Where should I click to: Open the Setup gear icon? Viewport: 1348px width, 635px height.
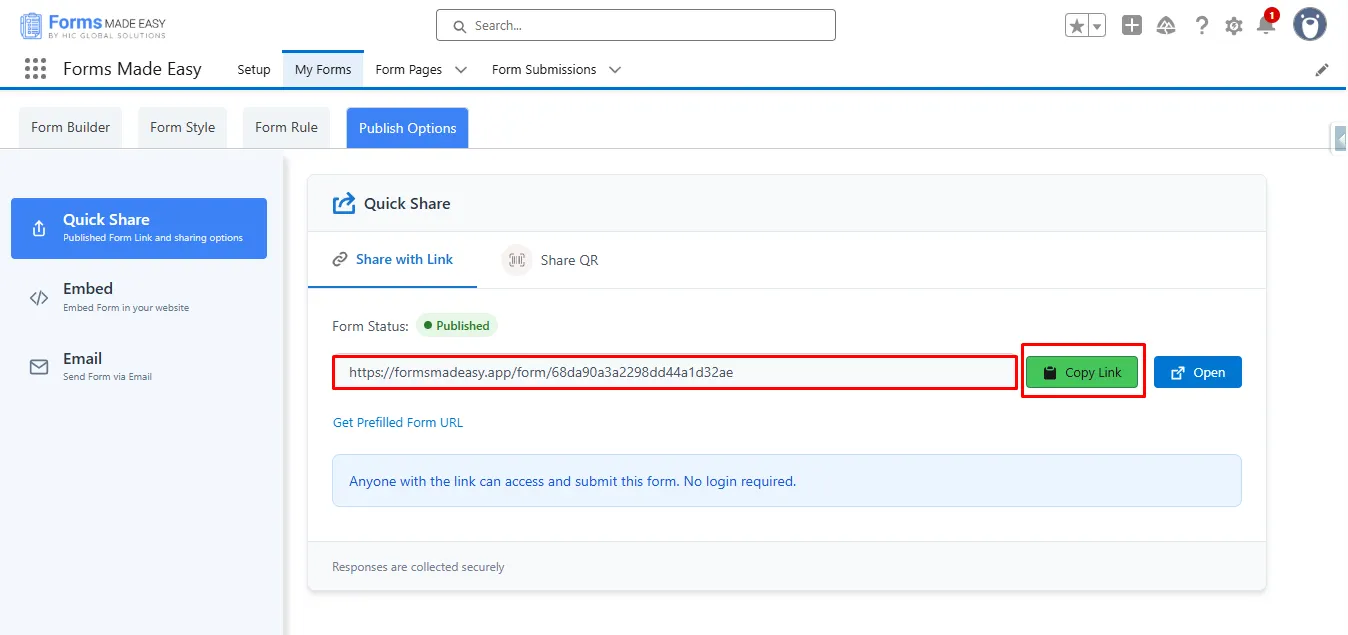[1234, 26]
